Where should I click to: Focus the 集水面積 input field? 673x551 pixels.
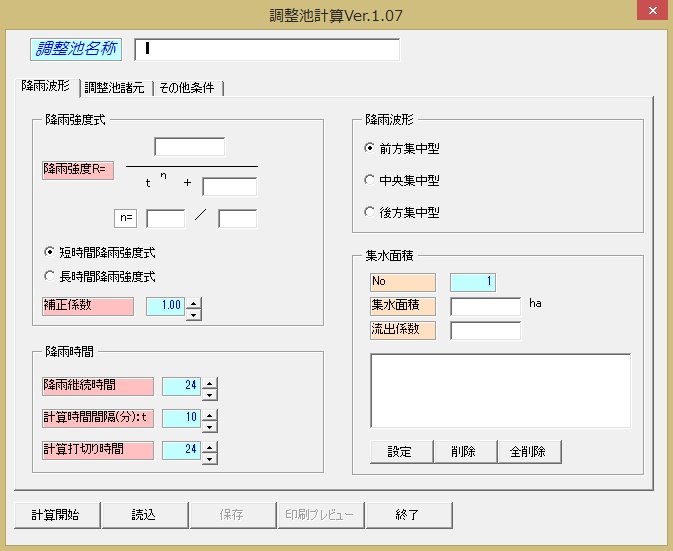pyautogui.click(x=485, y=306)
